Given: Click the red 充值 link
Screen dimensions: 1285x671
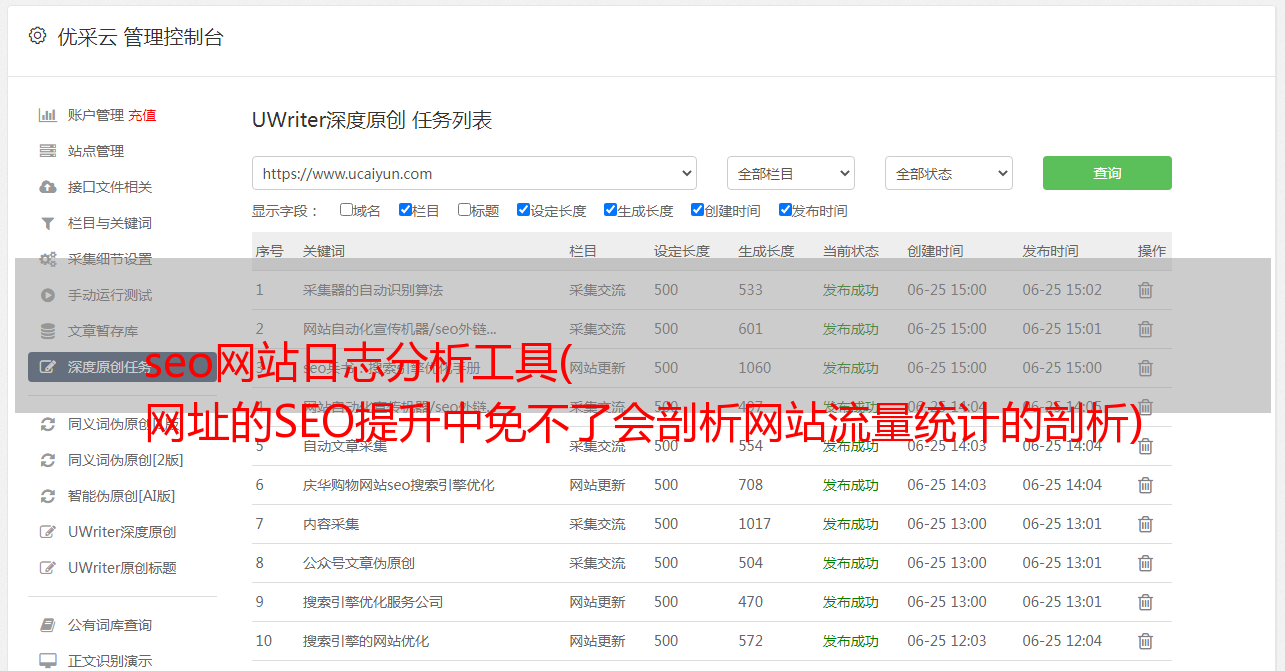Looking at the screenshot, I should (x=142, y=115).
